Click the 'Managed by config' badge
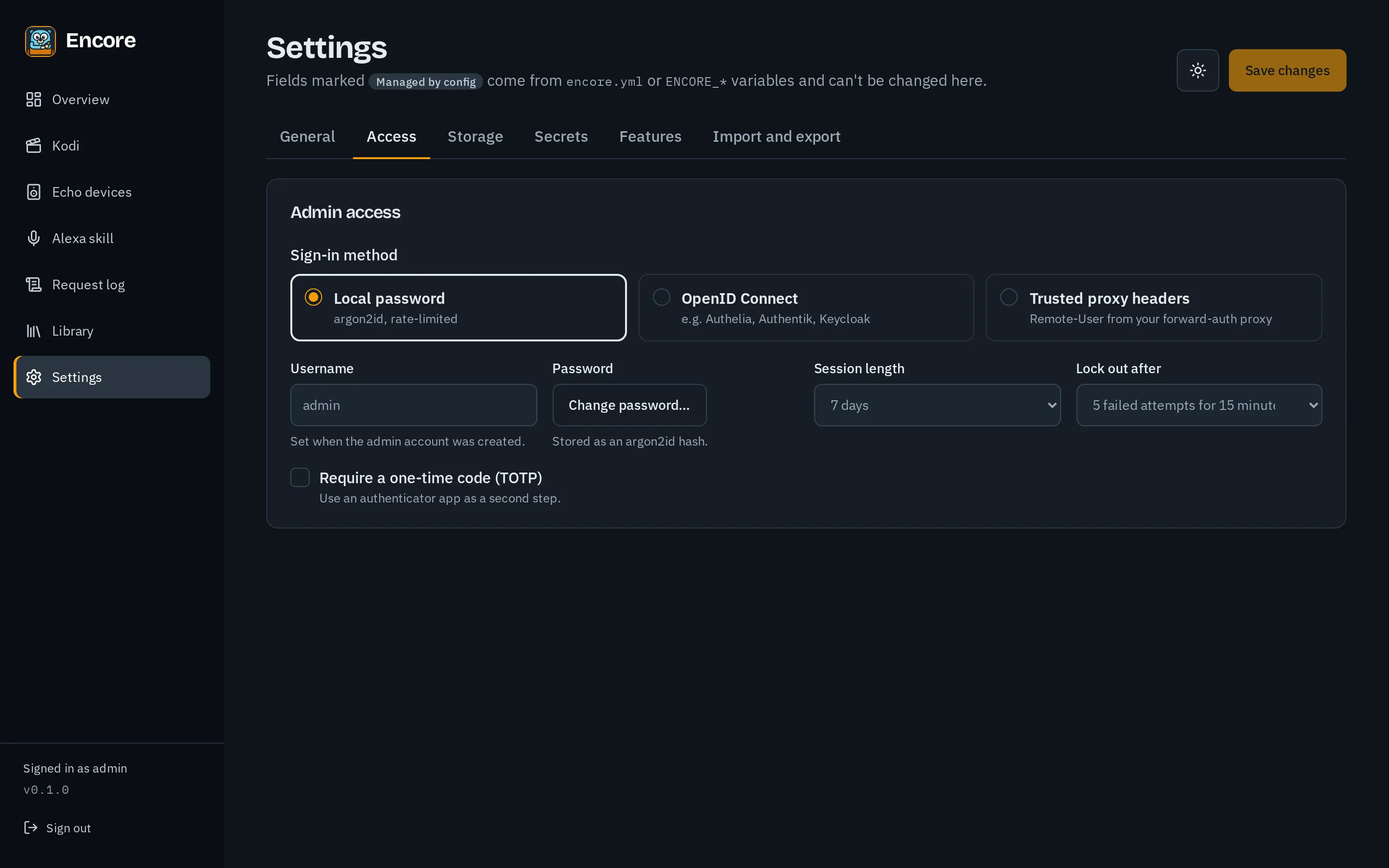This screenshot has width=1389, height=868. 426,81
